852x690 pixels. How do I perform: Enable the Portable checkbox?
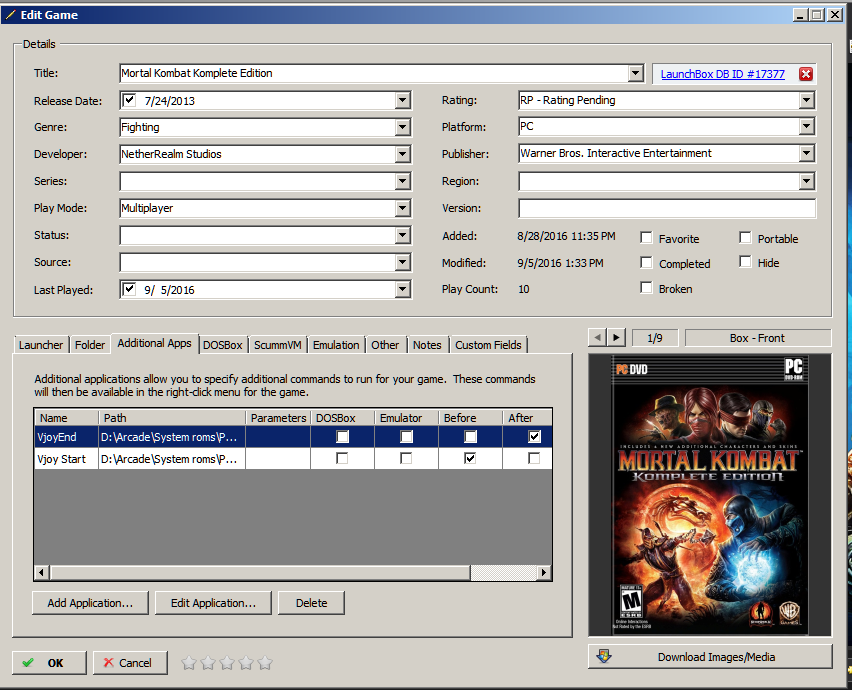746,238
